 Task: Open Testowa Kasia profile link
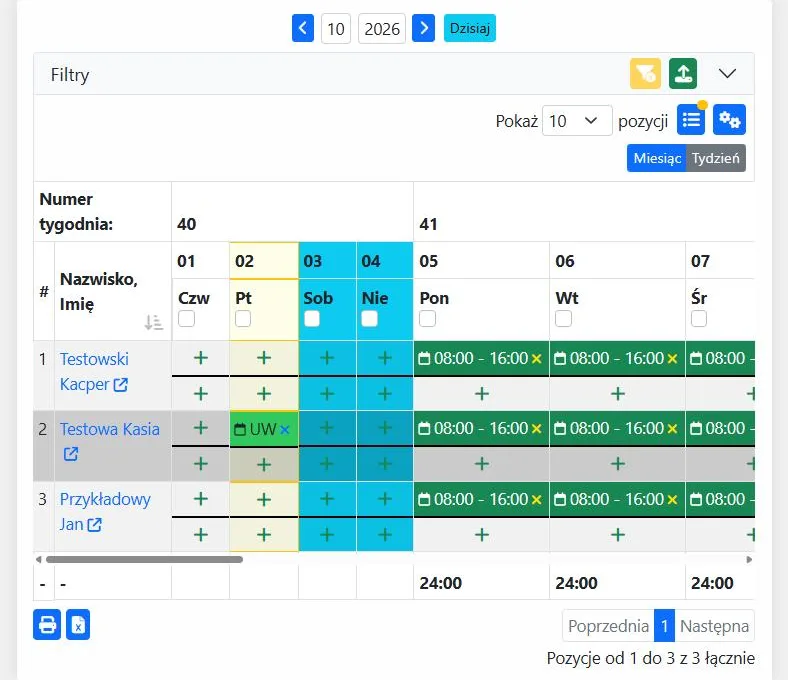point(110,429)
